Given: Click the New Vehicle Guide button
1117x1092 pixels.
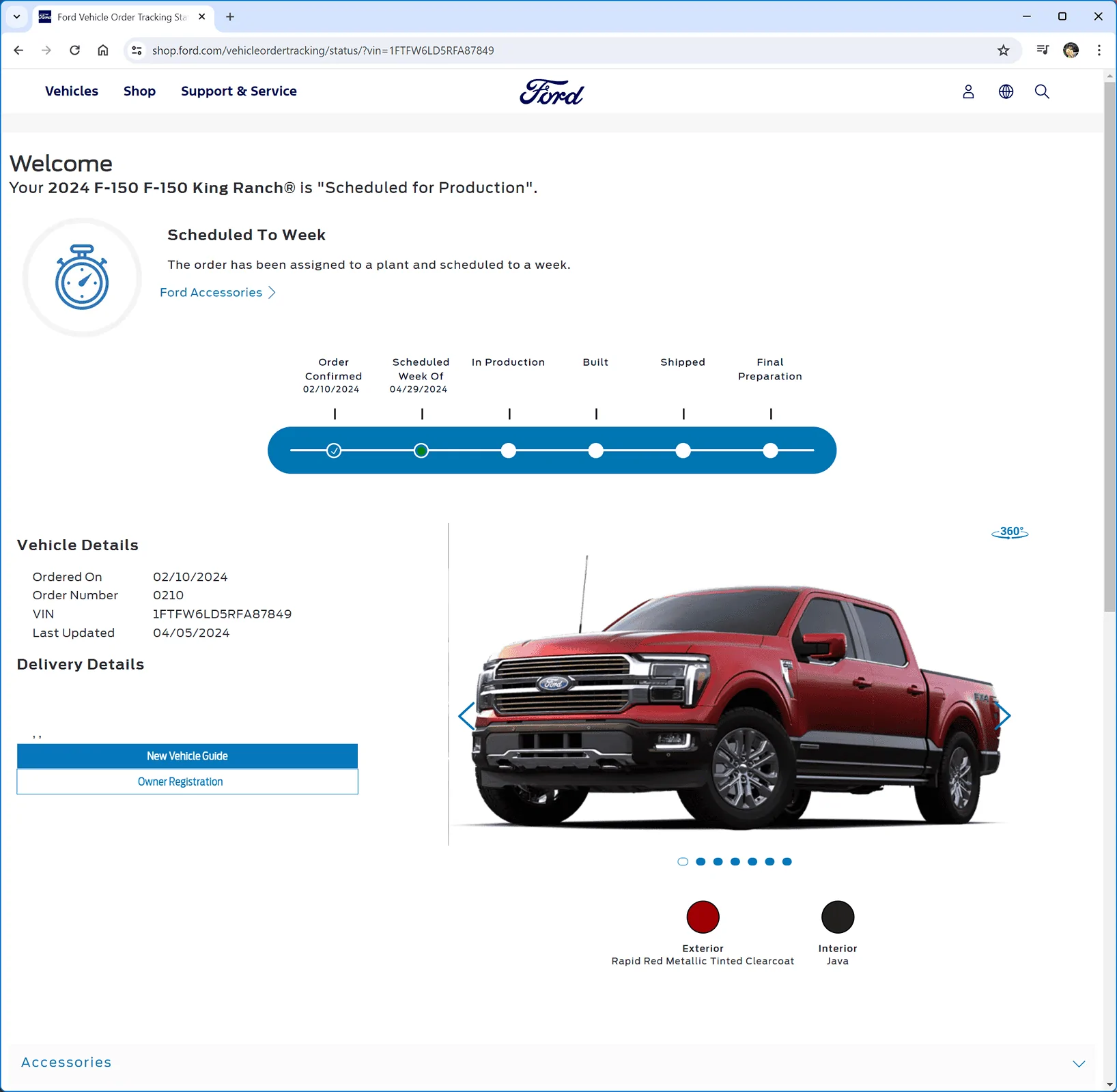Looking at the screenshot, I should pyautogui.click(x=187, y=756).
